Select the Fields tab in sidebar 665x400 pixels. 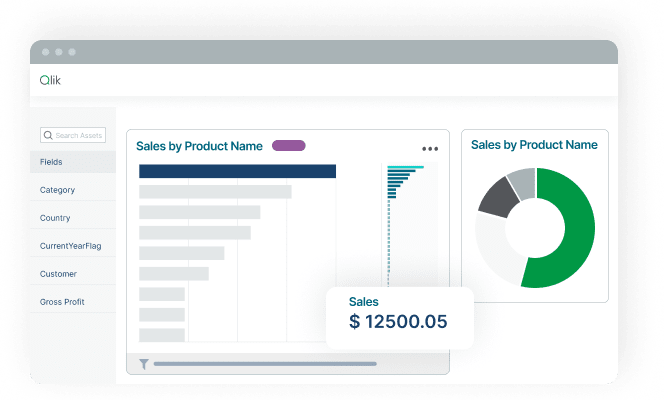[x=73, y=162]
